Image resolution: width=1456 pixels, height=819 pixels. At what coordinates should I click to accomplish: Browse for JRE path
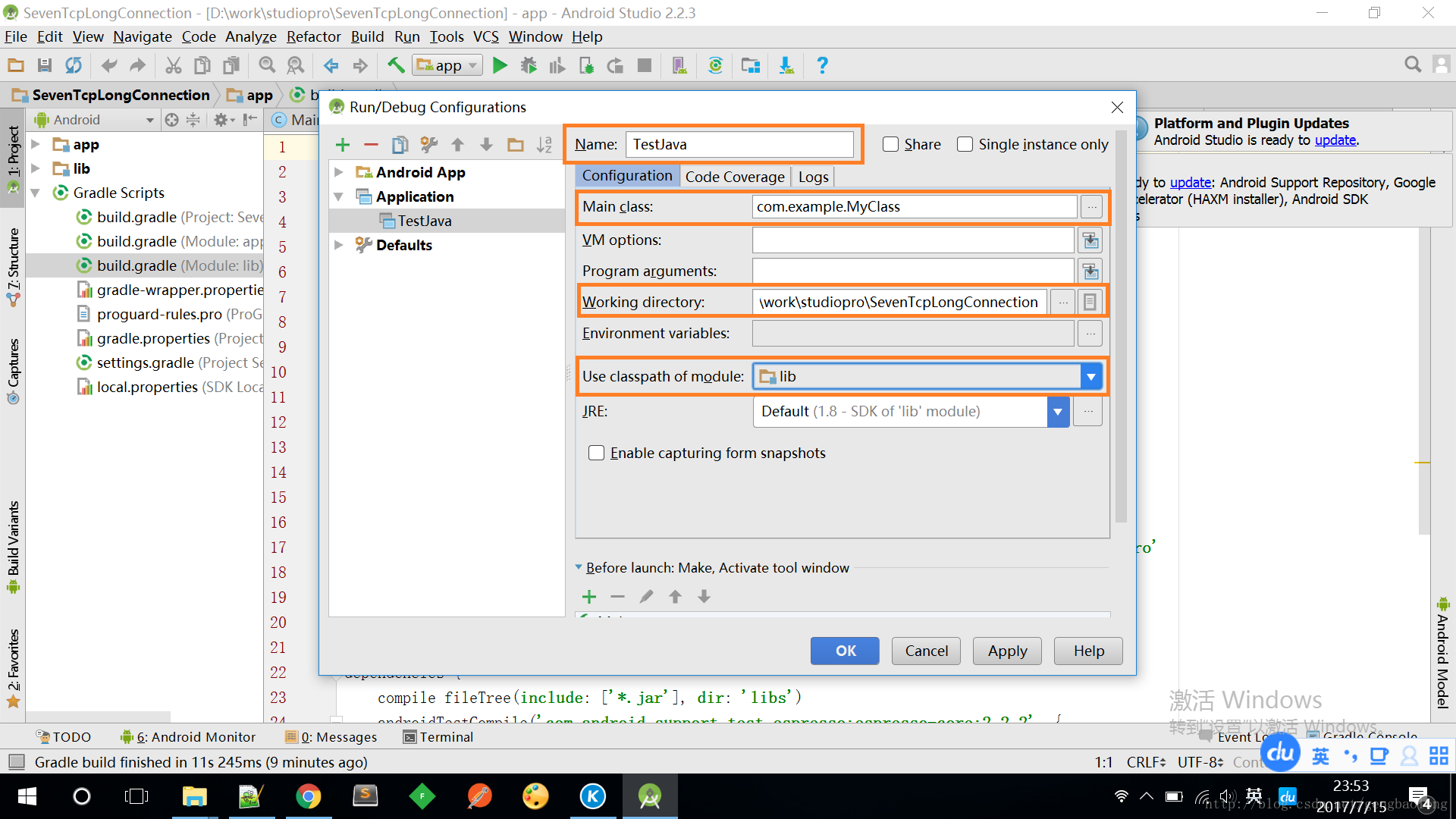(x=1088, y=412)
